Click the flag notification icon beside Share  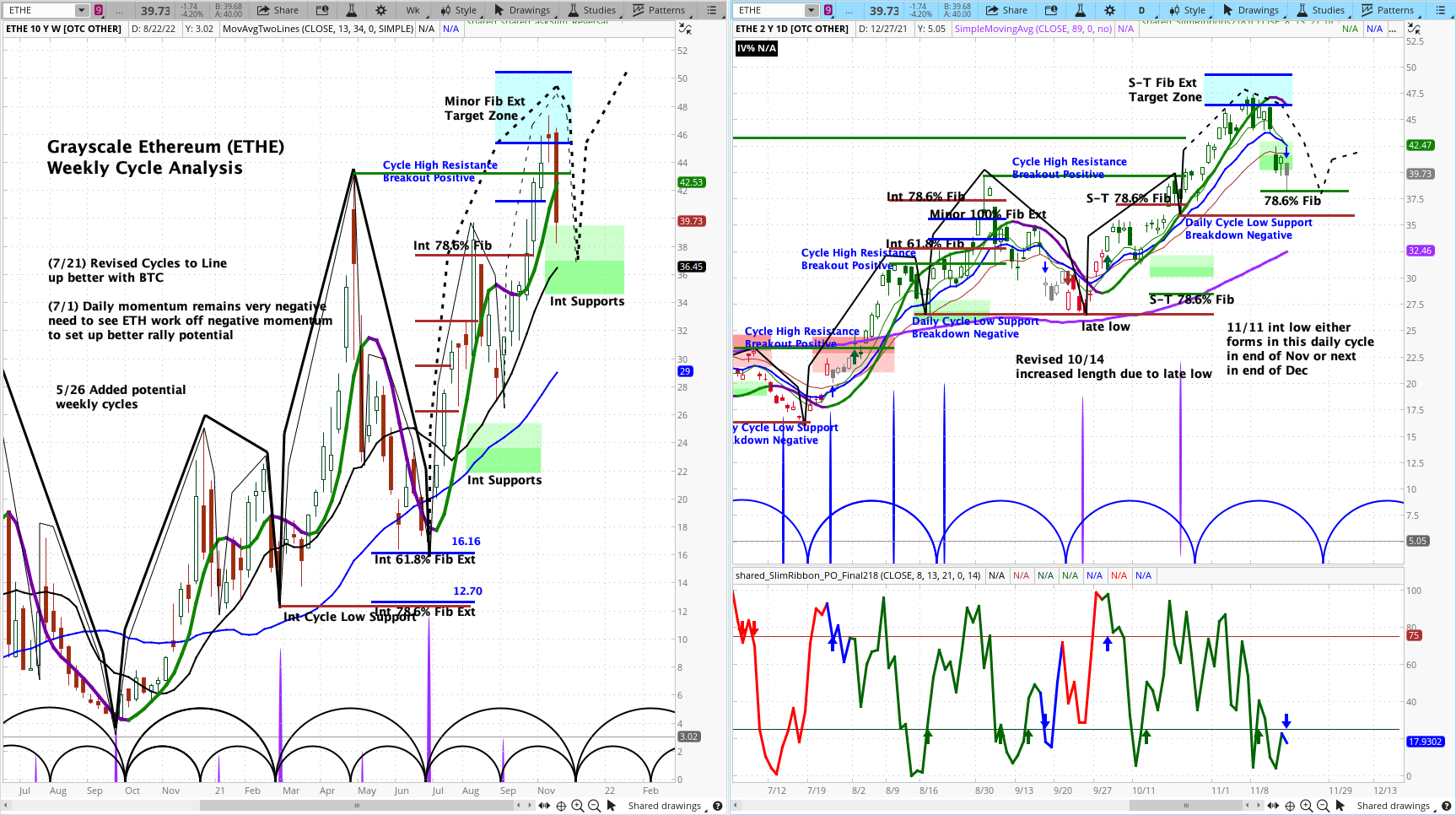tap(322, 10)
